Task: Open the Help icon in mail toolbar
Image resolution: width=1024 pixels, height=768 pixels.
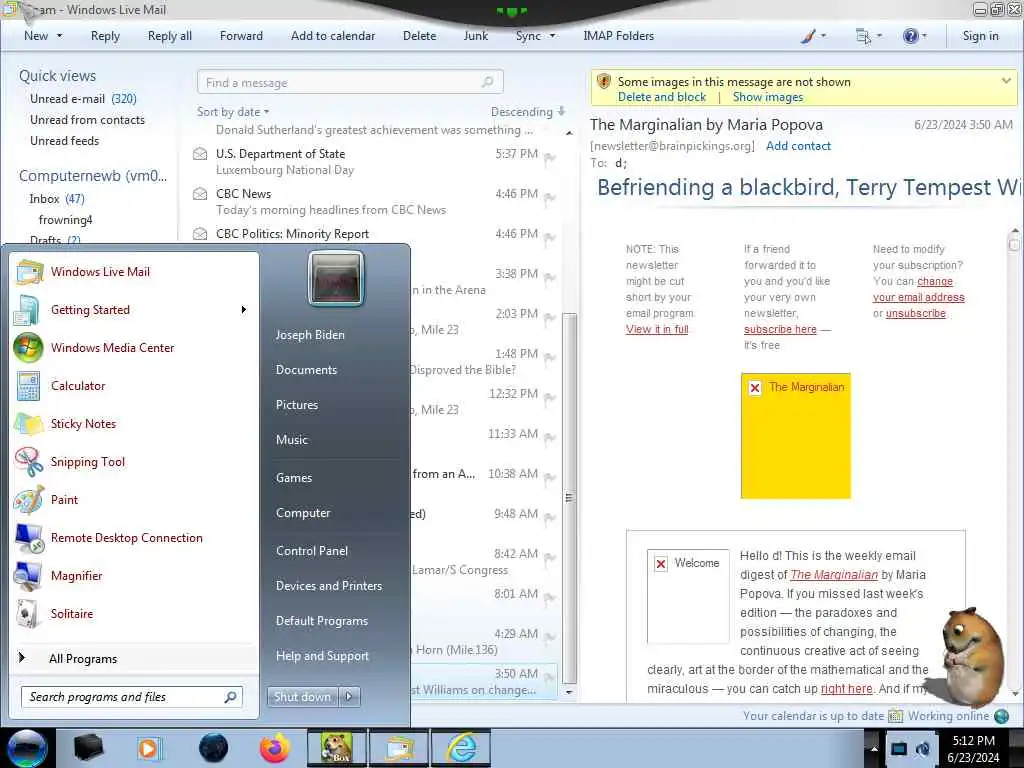Action: (910, 36)
